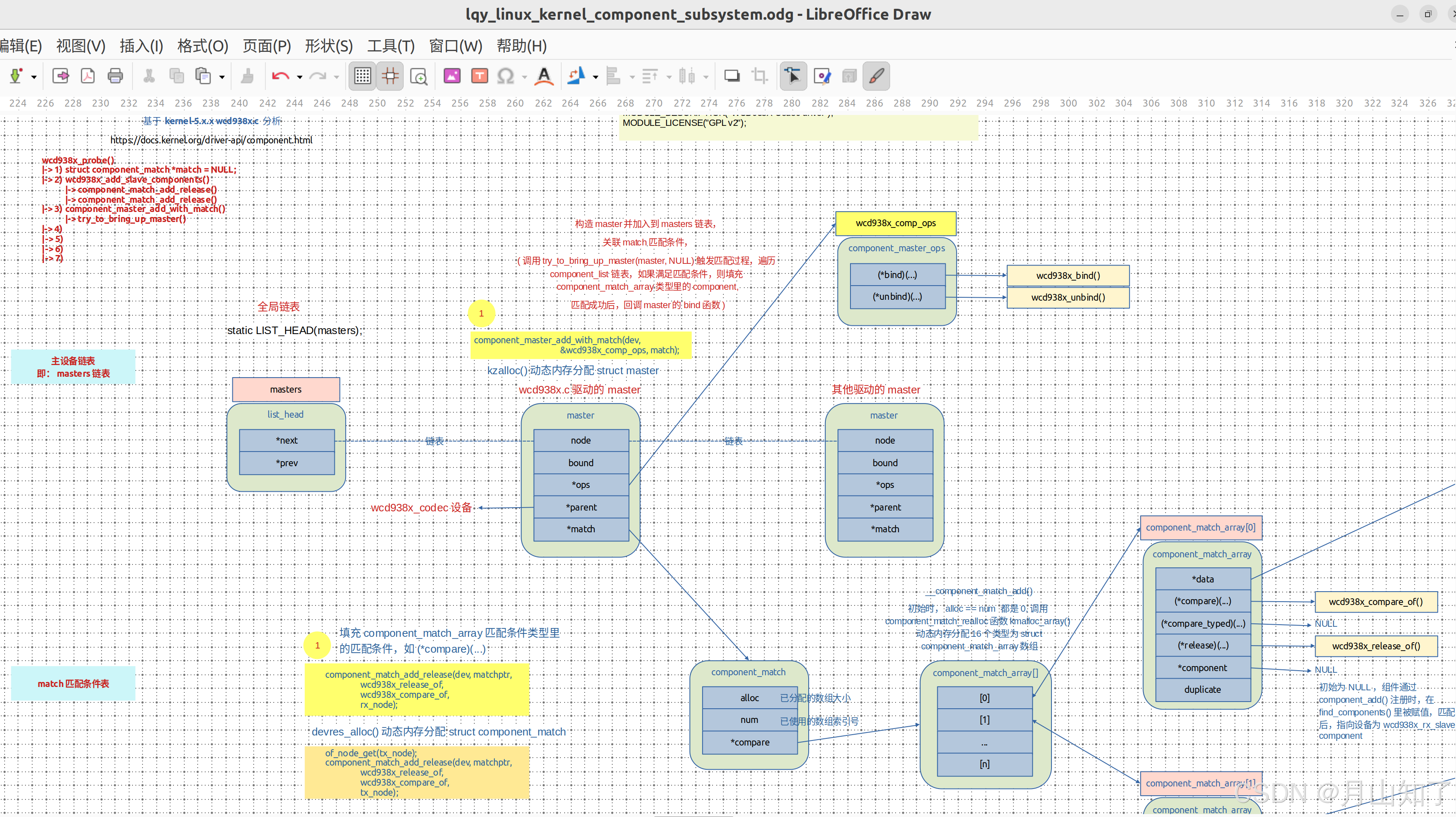Click the Export icon
Viewport: 1456px width, 817px height.
(x=61, y=77)
